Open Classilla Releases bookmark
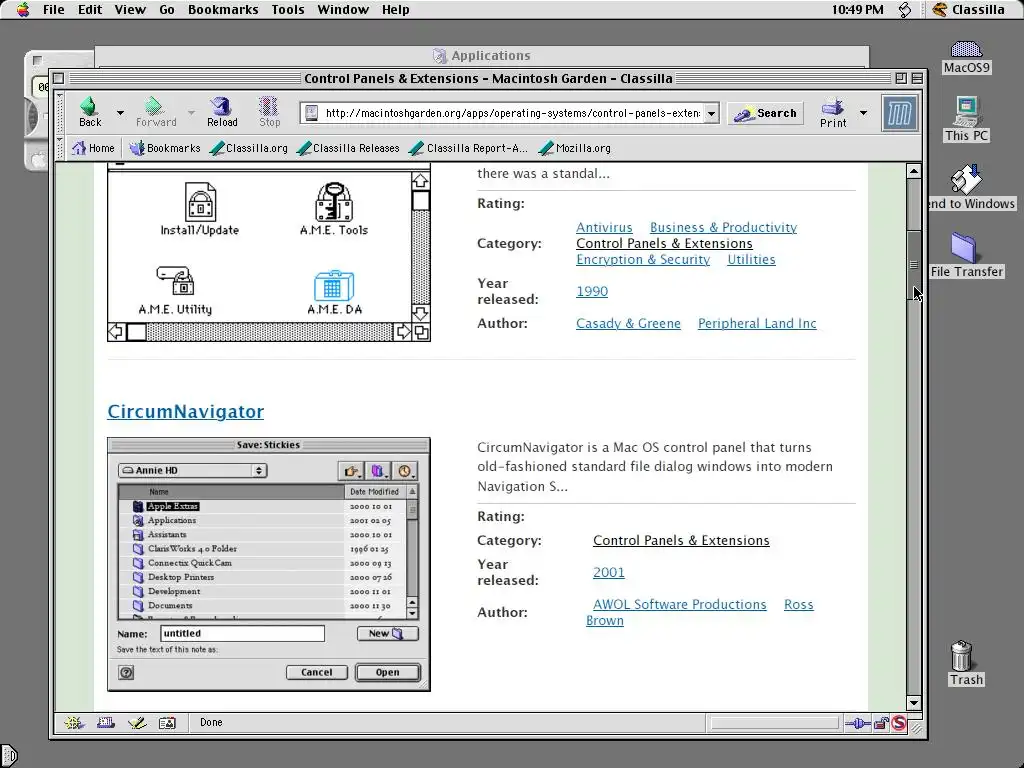 point(347,148)
